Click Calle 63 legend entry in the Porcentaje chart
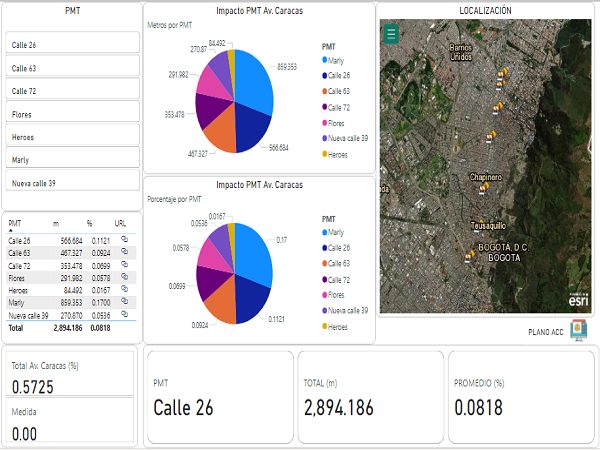 pyautogui.click(x=336, y=263)
